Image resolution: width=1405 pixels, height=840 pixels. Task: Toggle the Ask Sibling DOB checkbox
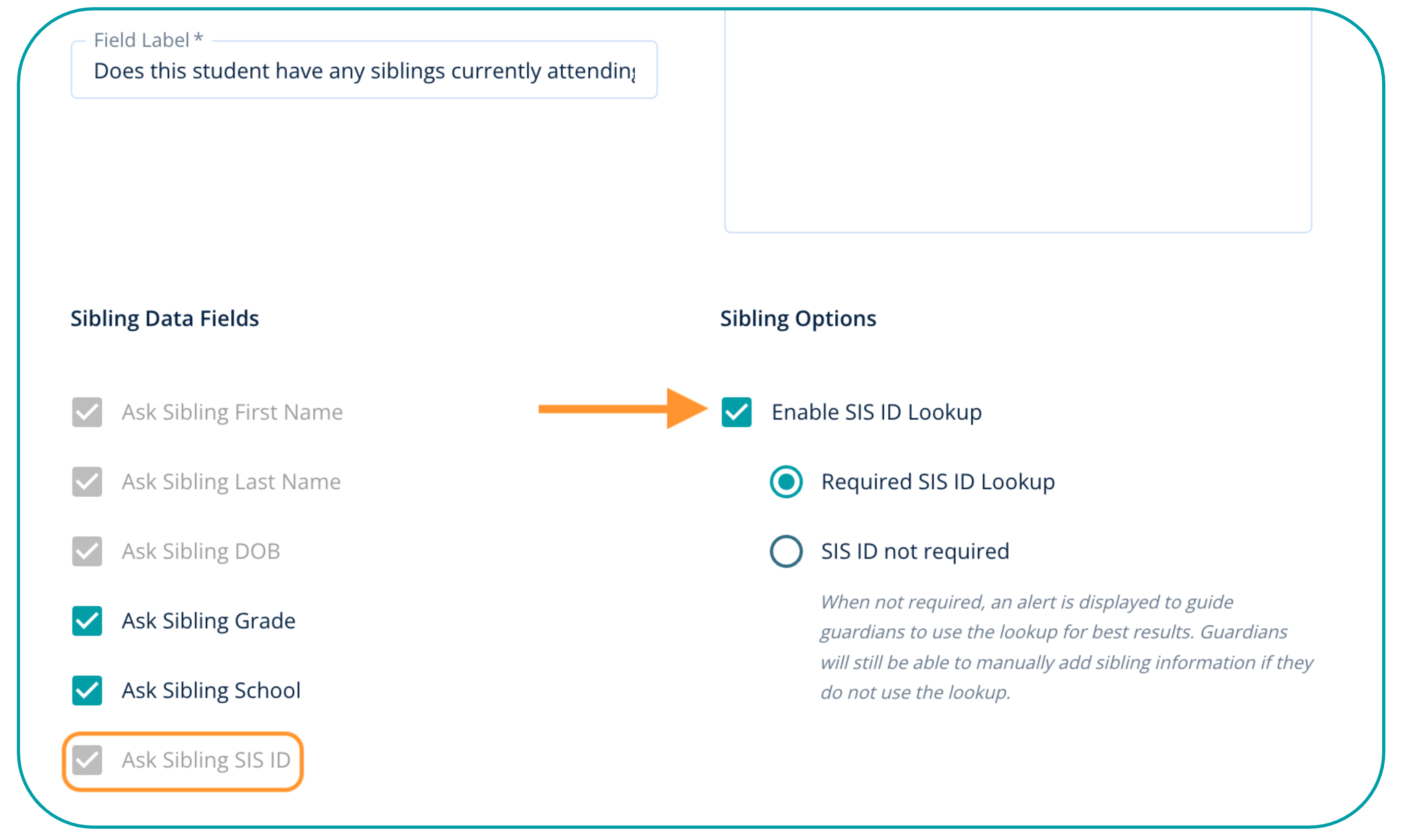tap(87, 551)
